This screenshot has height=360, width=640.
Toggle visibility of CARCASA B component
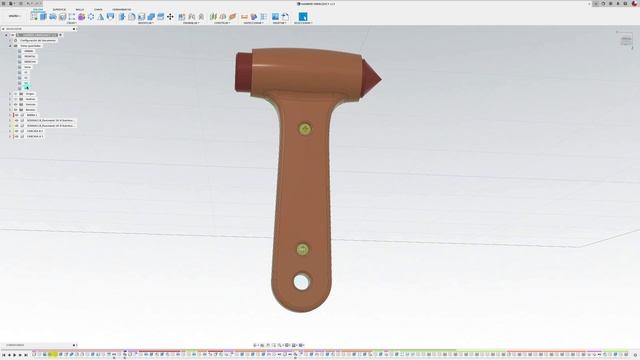pos(17,131)
